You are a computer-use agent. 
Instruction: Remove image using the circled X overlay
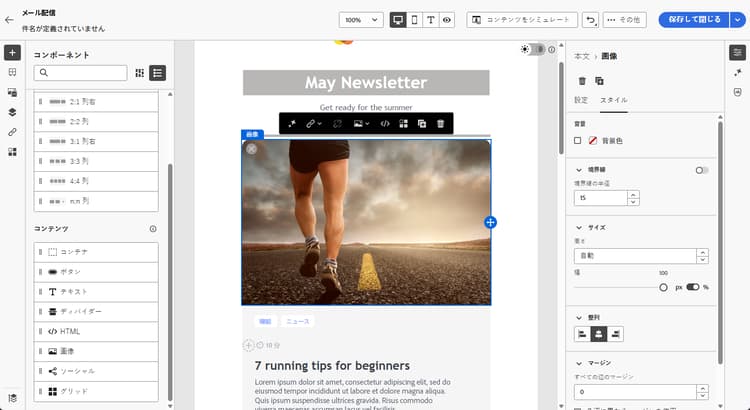(x=252, y=149)
